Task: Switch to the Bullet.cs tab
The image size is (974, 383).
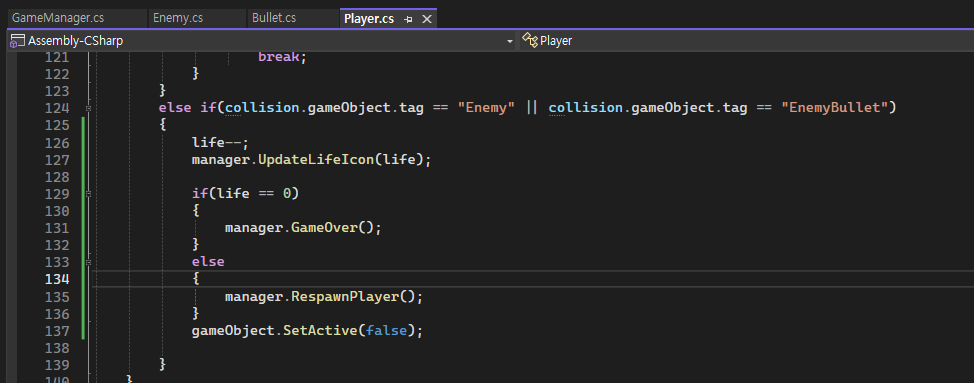Action: (x=273, y=18)
